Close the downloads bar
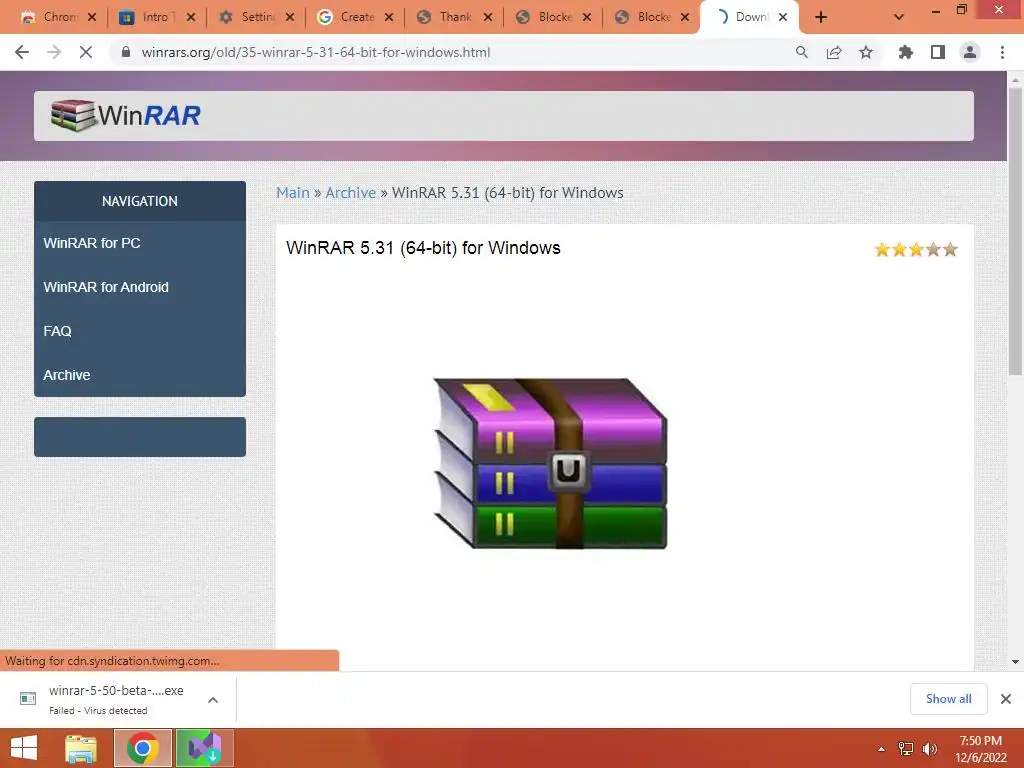1024x768 pixels. coord(1006,699)
